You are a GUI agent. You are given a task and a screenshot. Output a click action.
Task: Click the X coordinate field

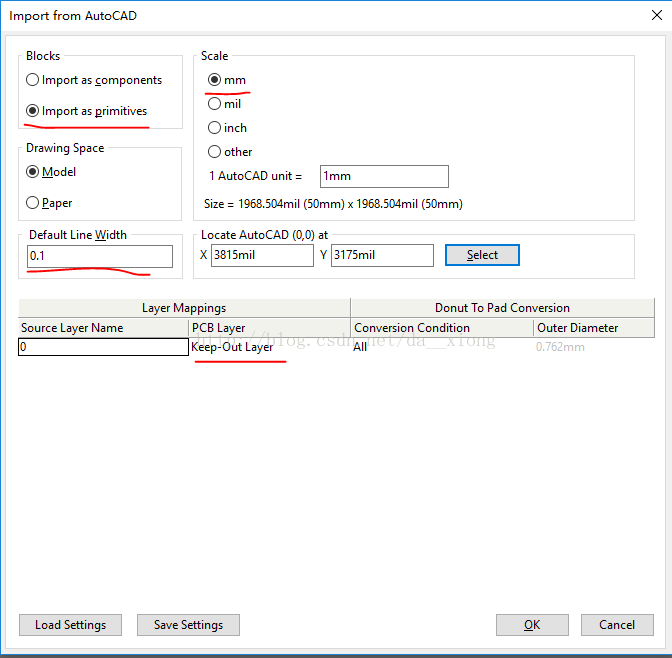tap(262, 256)
